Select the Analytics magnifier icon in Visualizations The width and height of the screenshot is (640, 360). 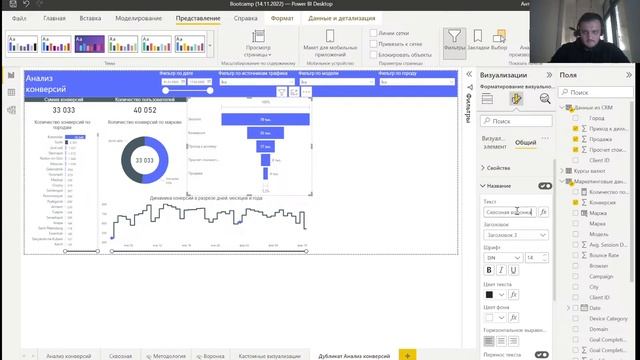tap(544, 99)
